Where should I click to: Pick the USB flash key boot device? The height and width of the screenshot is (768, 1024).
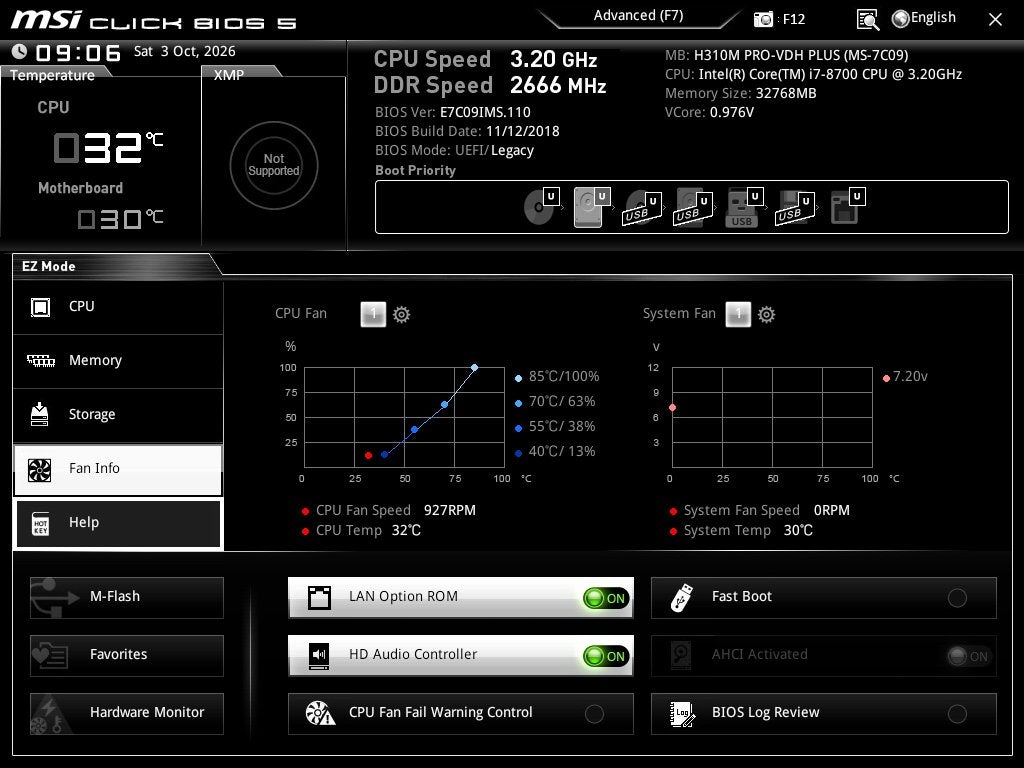click(744, 208)
